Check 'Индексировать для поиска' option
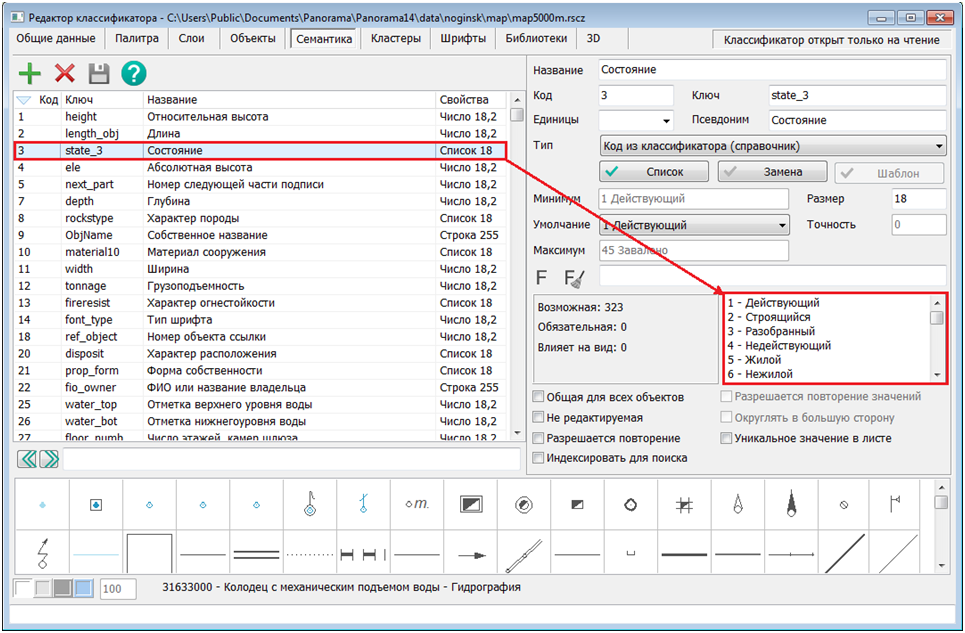The image size is (965, 633). [540, 458]
